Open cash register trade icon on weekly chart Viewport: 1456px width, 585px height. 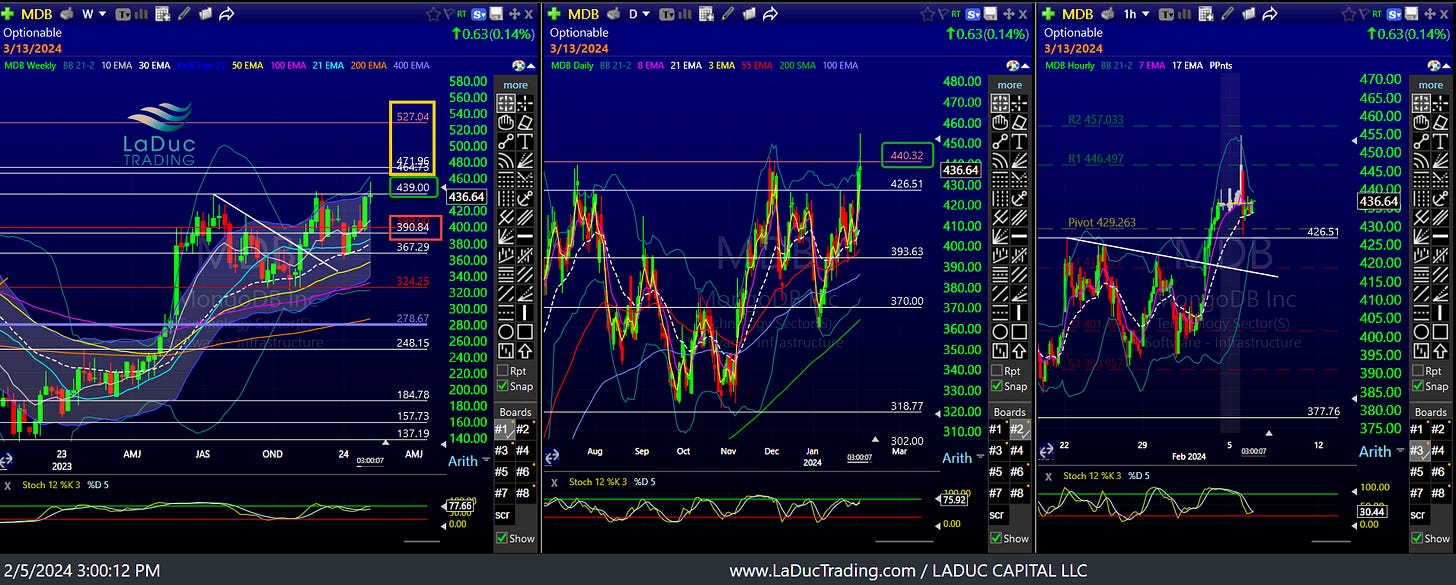(x=67, y=14)
